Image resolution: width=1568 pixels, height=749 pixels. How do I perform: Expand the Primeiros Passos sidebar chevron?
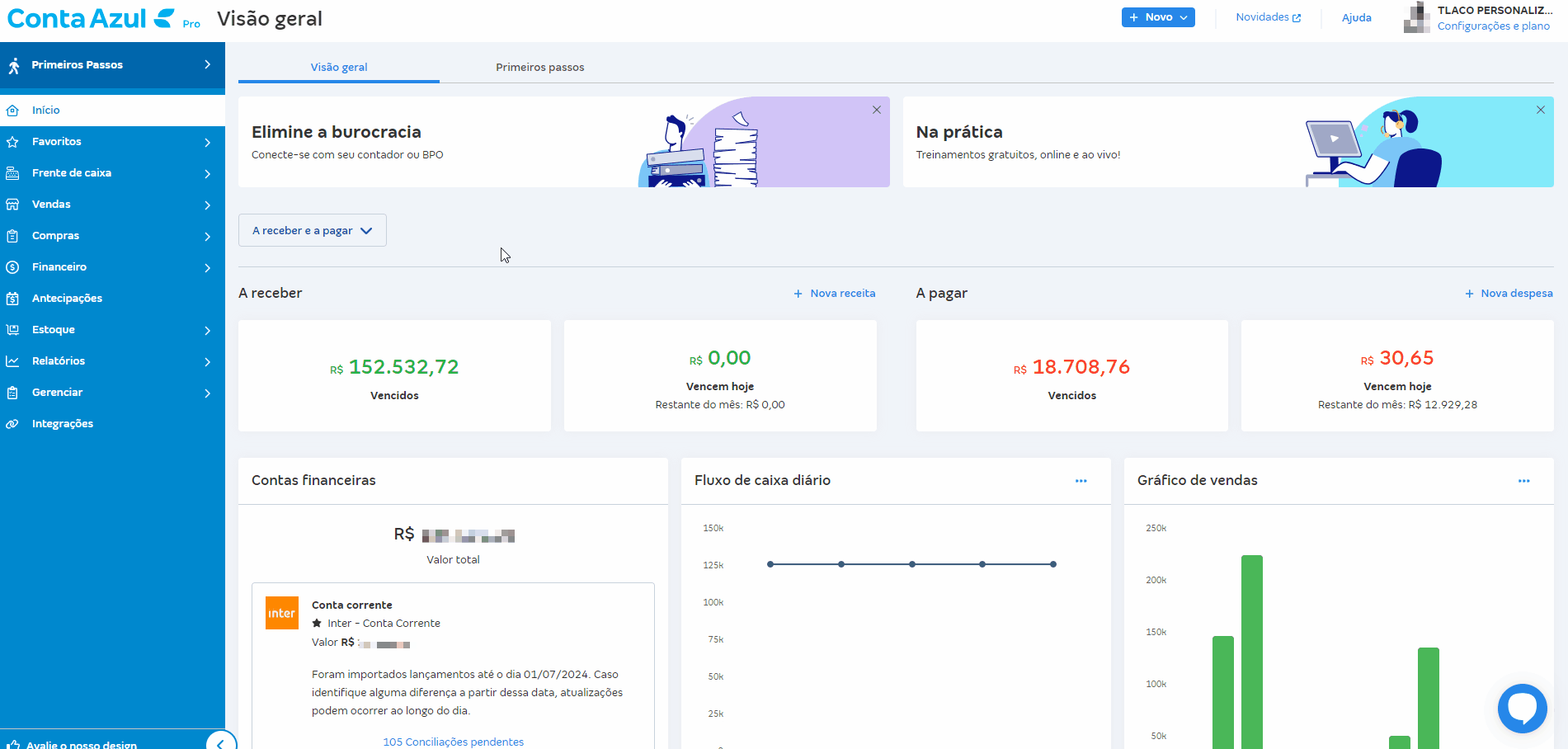click(207, 64)
